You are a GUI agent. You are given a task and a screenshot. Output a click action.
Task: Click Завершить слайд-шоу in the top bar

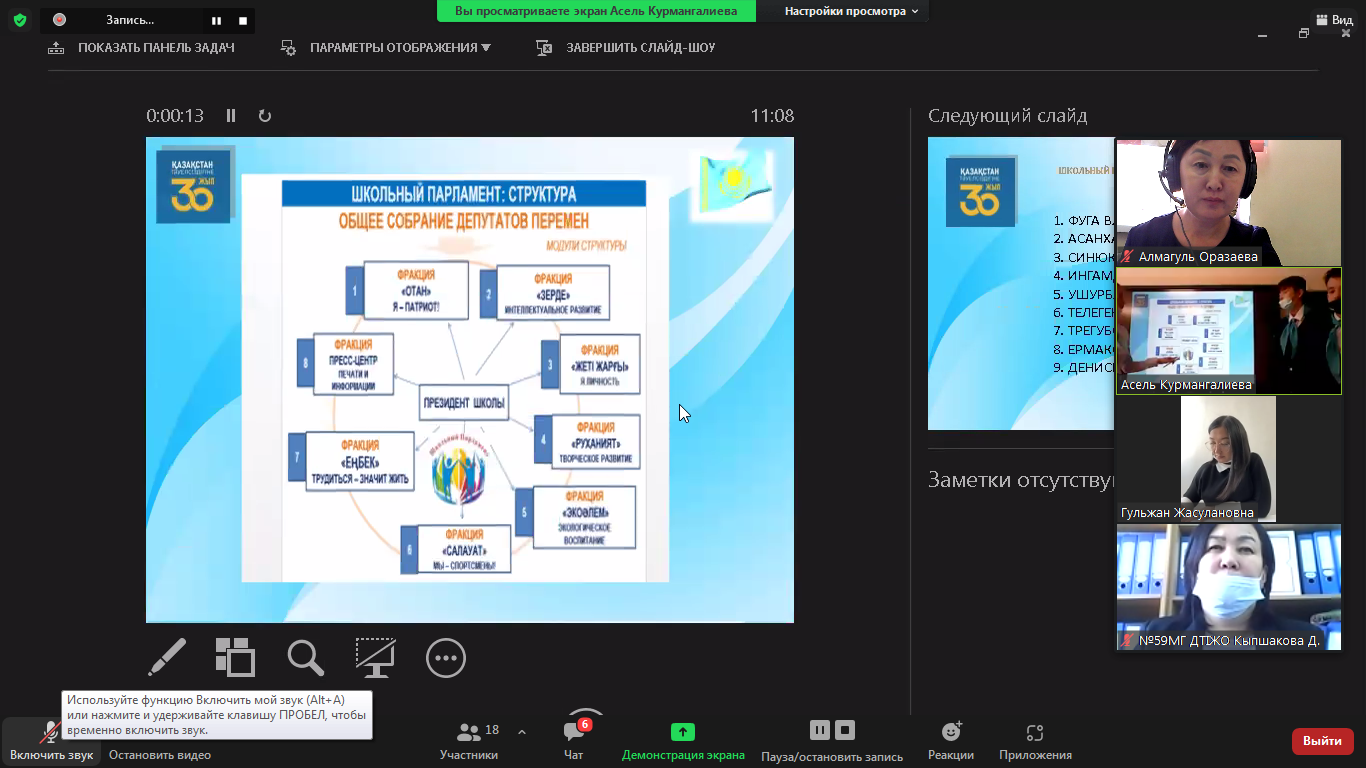[626, 48]
